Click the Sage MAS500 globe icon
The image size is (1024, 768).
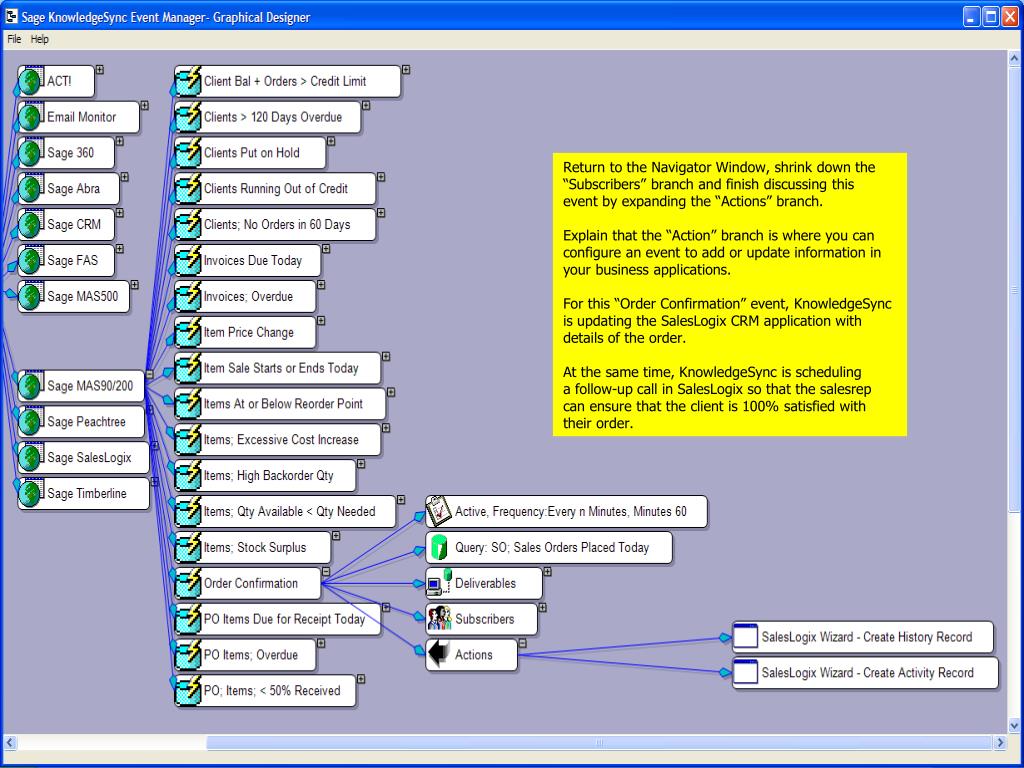pyautogui.click(x=31, y=296)
